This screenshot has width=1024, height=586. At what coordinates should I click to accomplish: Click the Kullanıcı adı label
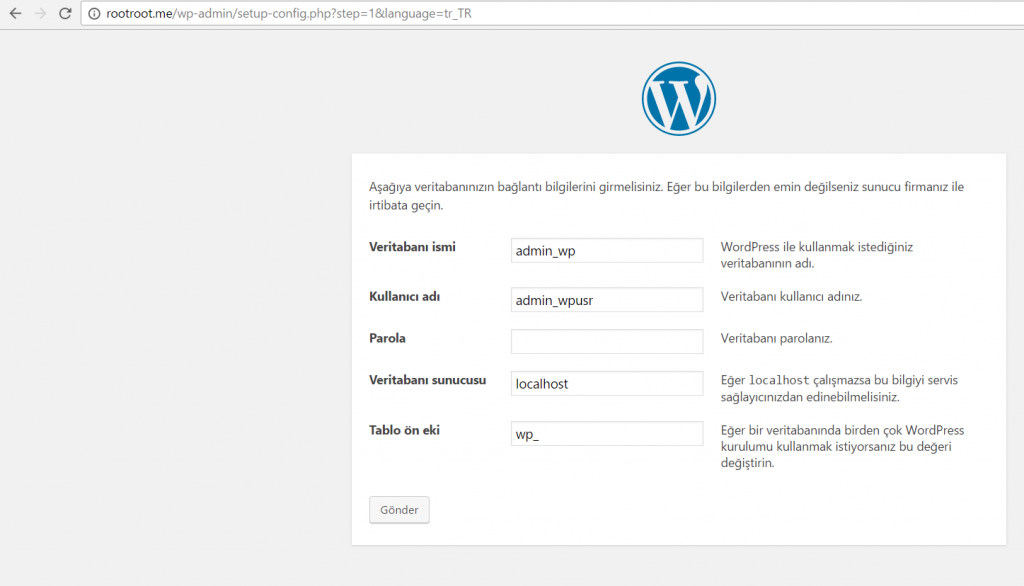coord(404,297)
